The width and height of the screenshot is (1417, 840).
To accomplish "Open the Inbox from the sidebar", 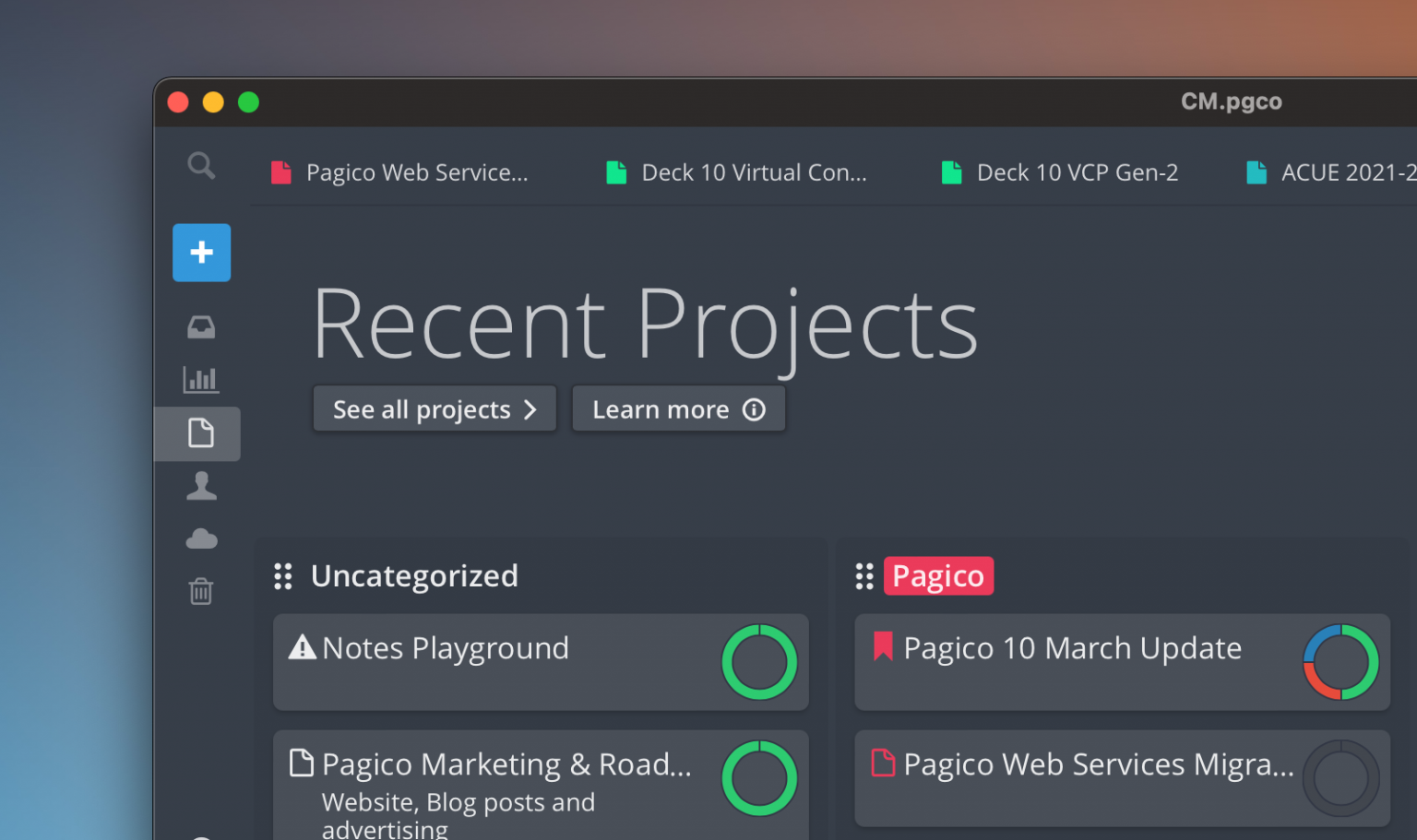I will pyautogui.click(x=201, y=326).
